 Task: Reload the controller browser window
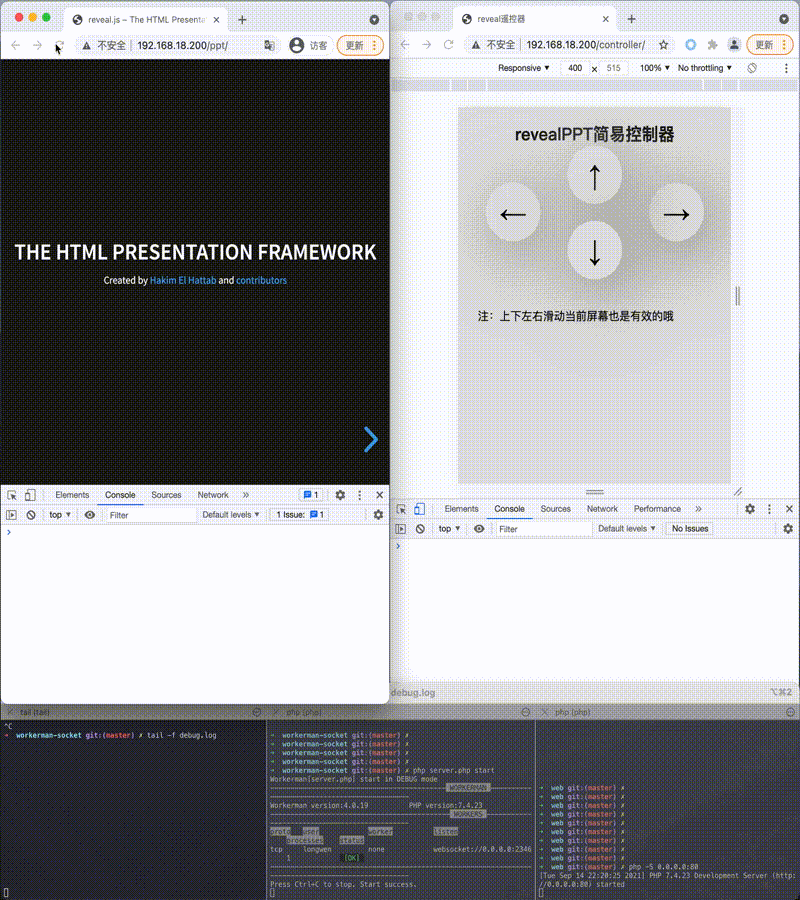pos(449,45)
